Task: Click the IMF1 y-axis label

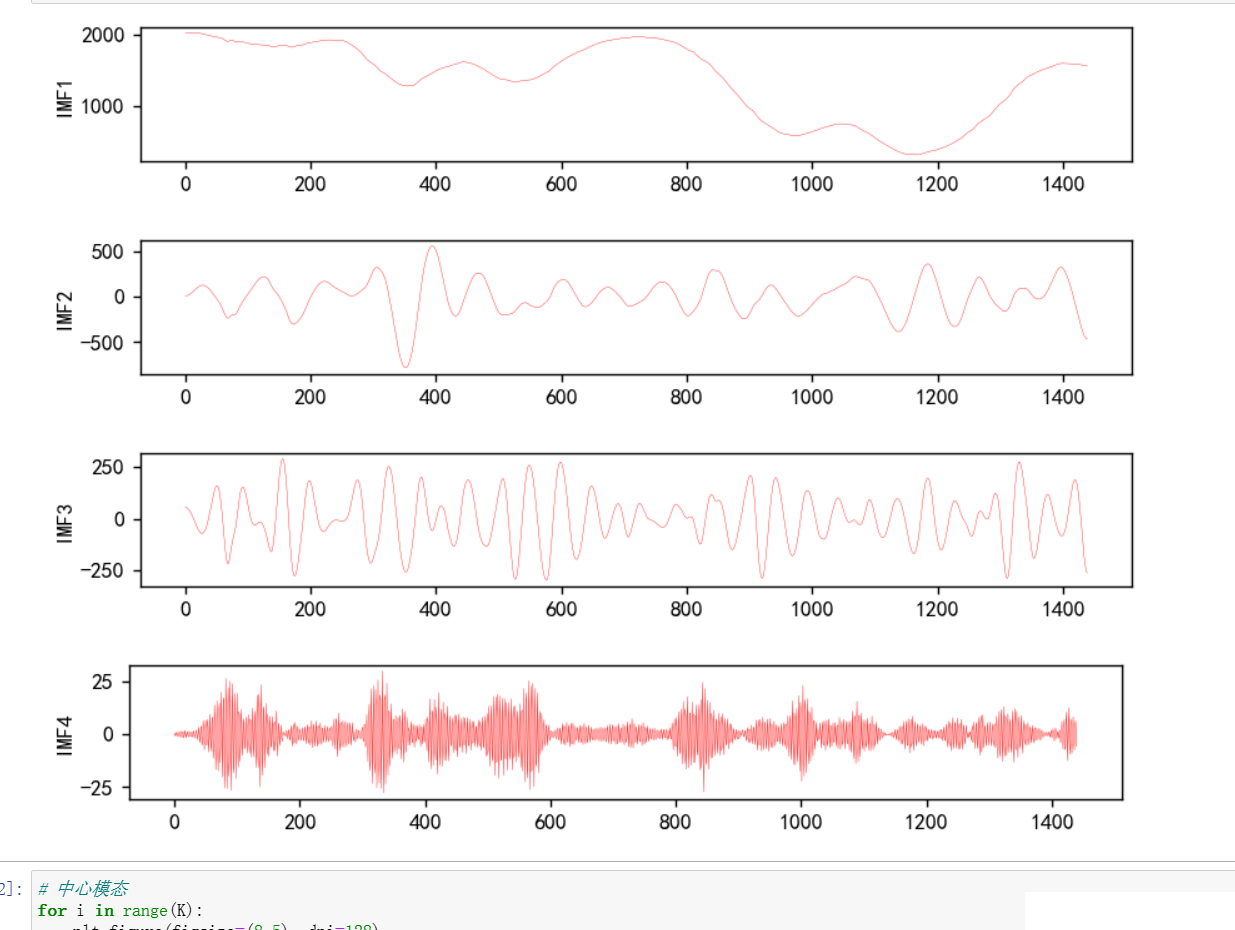Action: coord(66,94)
